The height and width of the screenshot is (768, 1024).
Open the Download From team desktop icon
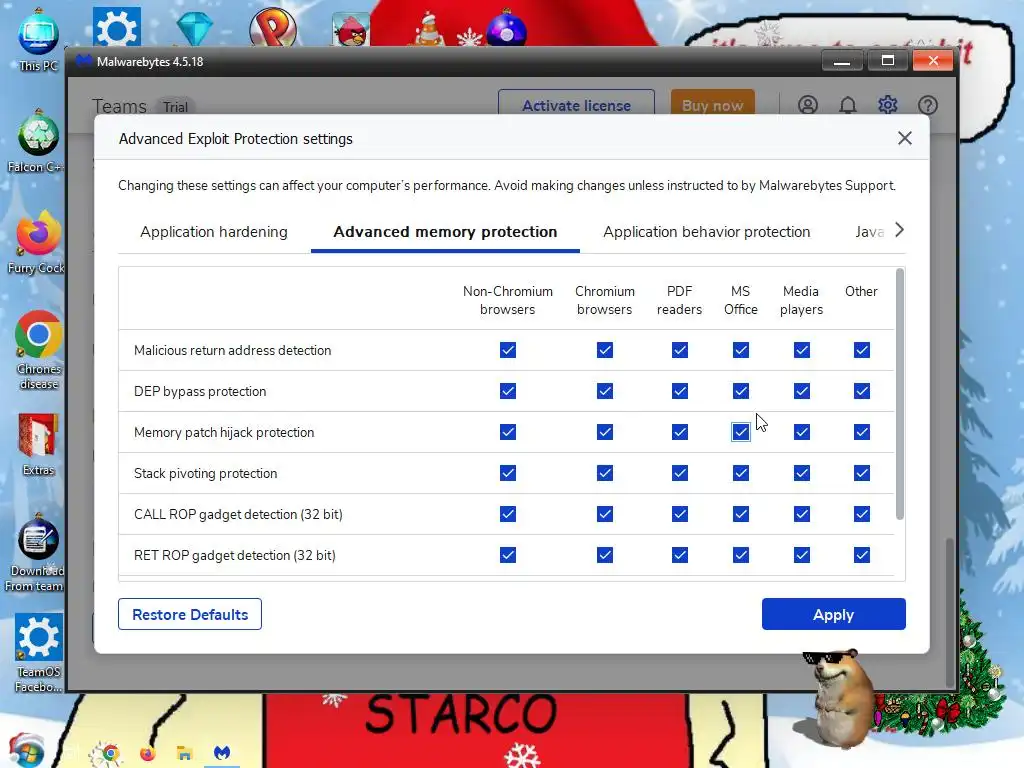(38, 554)
